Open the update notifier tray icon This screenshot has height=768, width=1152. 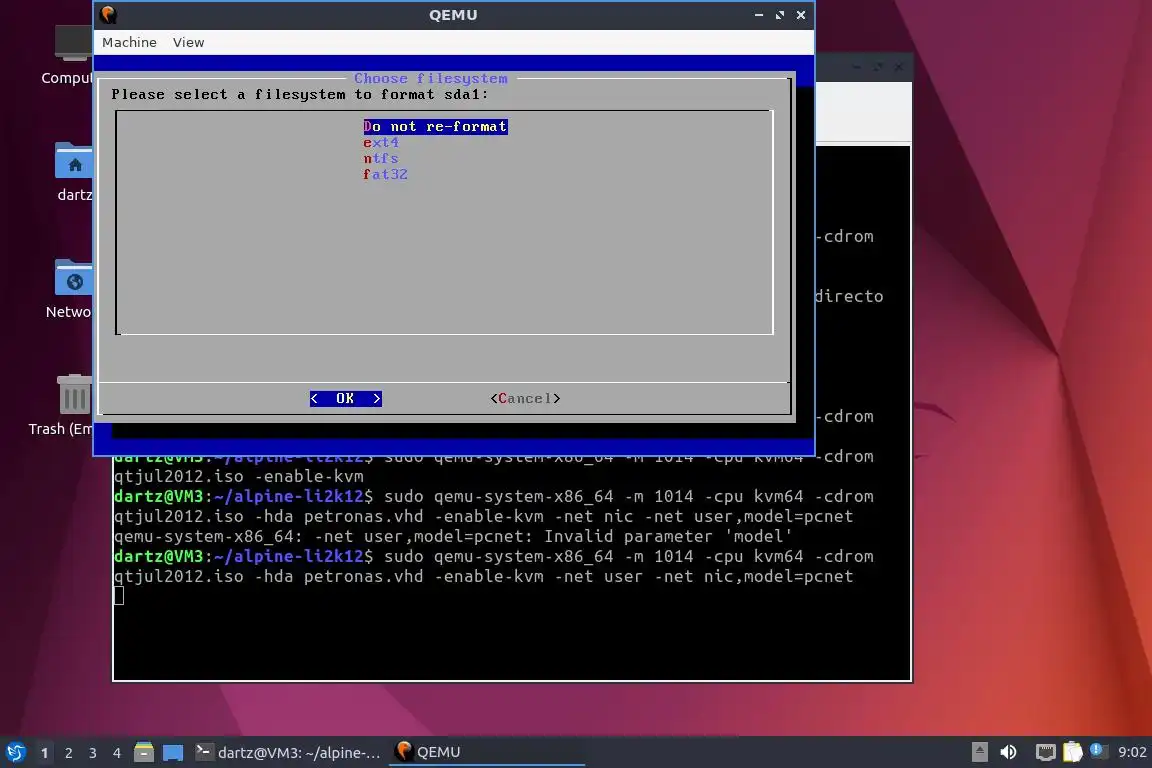tap(1098, 750)
